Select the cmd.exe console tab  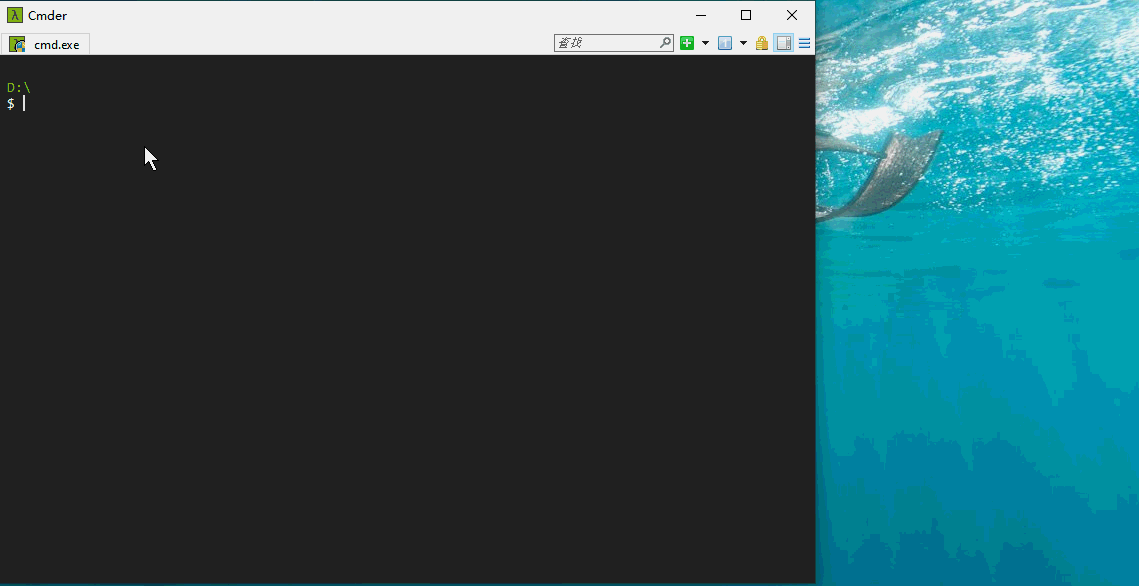(46, 44)
